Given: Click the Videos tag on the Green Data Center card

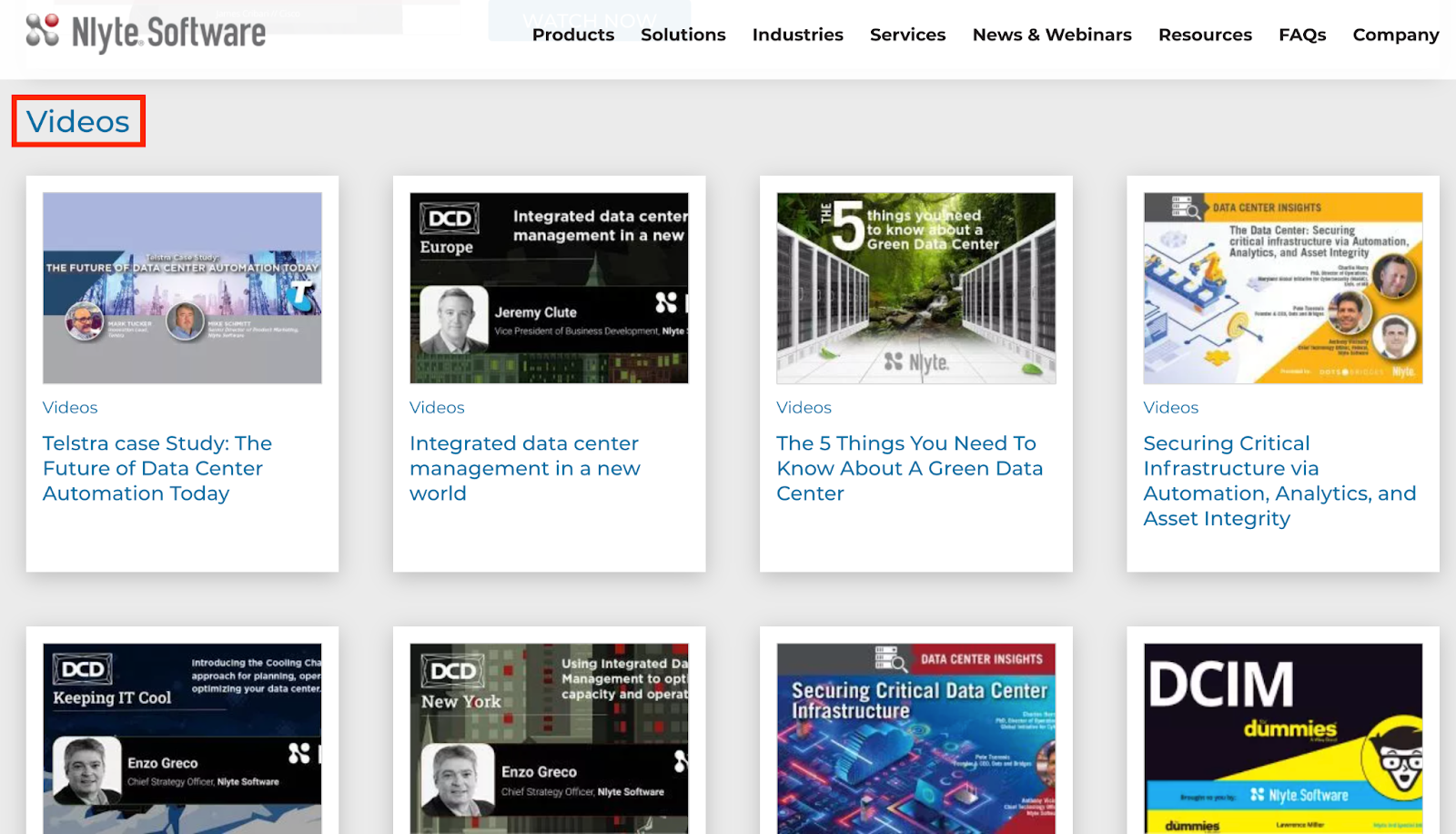Looking at the screenshot, I should pyautogui.click(x=804, y=408).
